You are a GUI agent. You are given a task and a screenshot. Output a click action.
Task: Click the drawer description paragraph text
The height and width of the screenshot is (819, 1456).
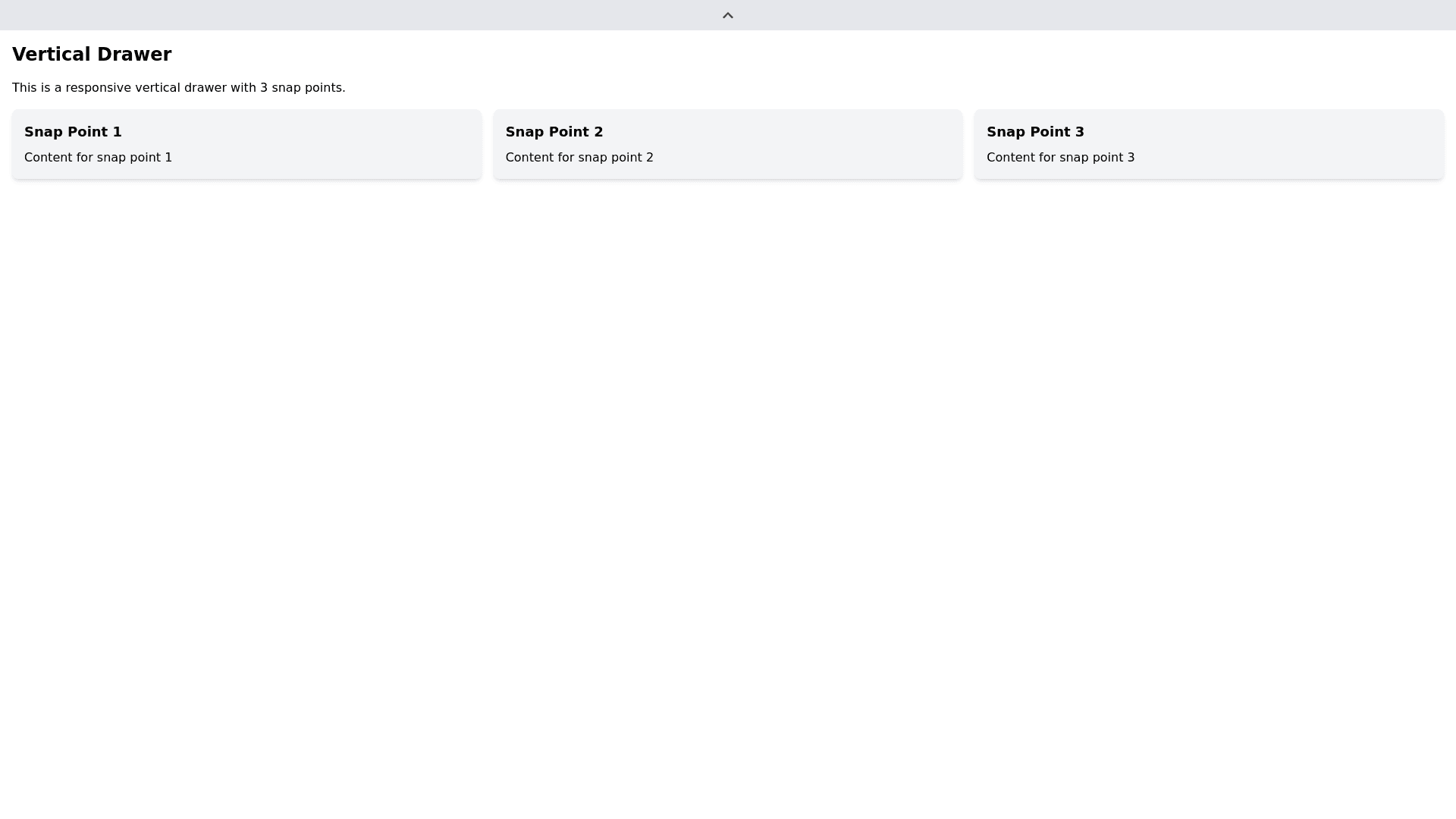click(x=178, y=88)
